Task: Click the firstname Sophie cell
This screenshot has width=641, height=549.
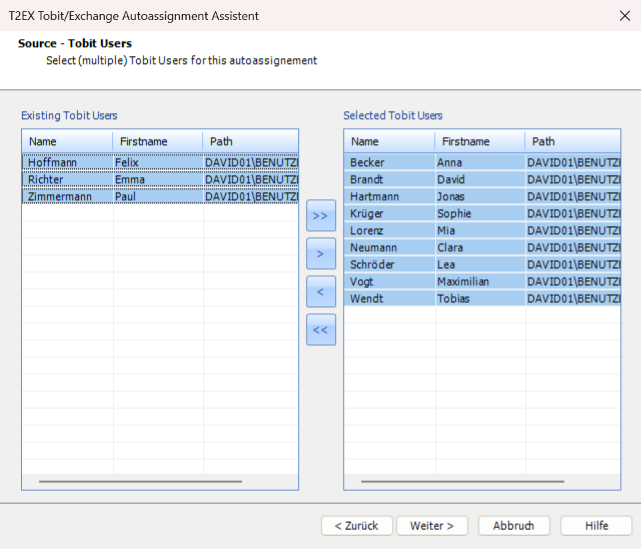Action: tap(480, 213)
